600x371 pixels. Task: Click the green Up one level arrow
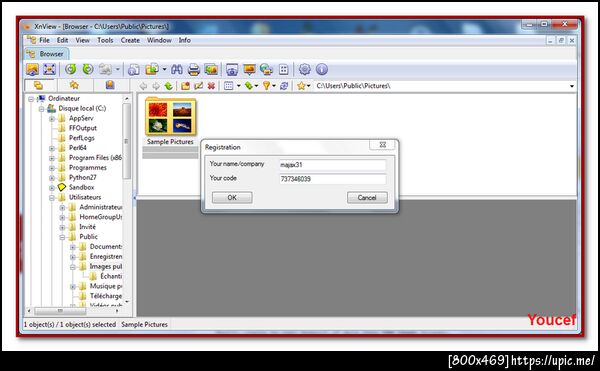pos(169,86)
